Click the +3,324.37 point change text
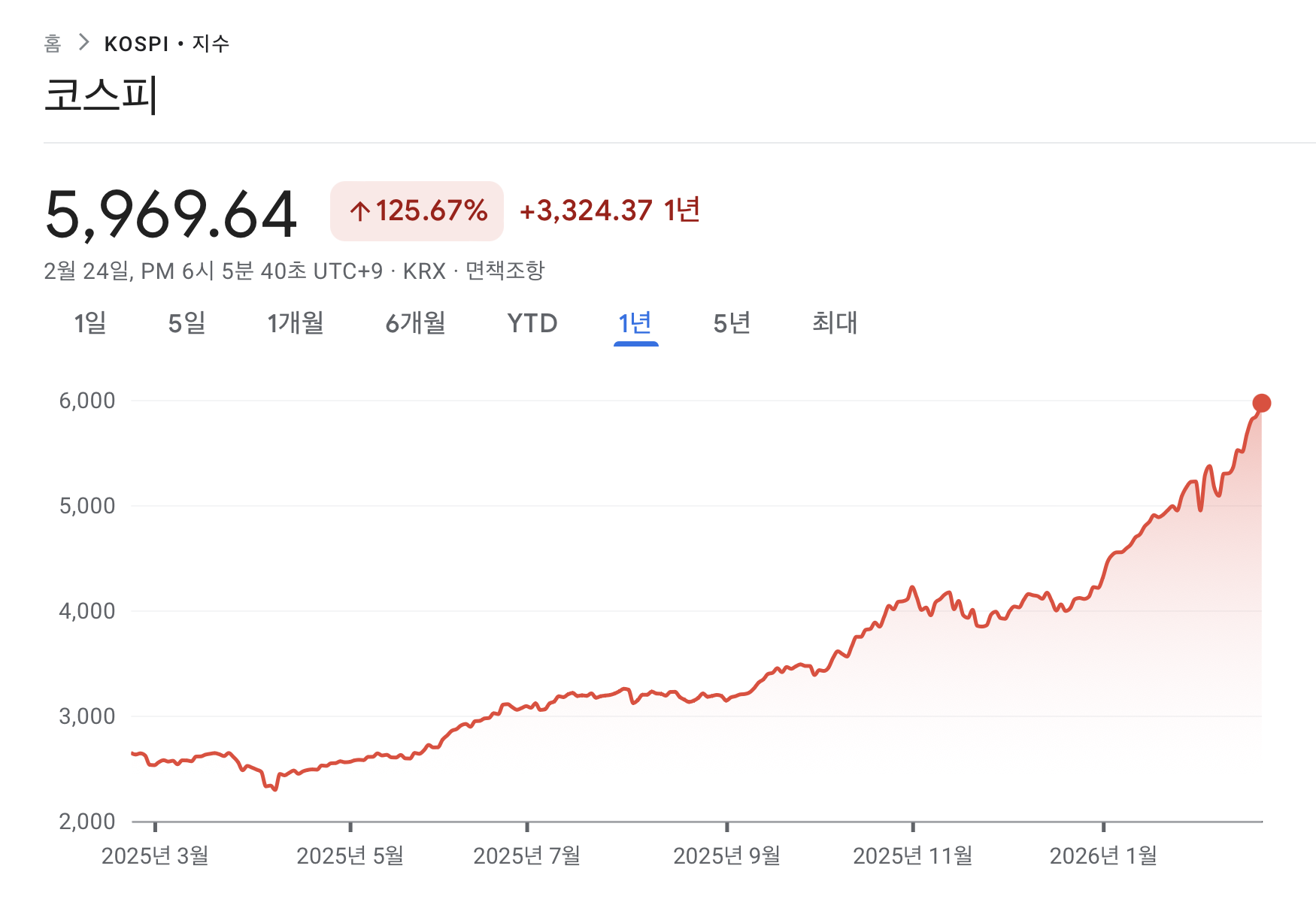 coord(586,210)
